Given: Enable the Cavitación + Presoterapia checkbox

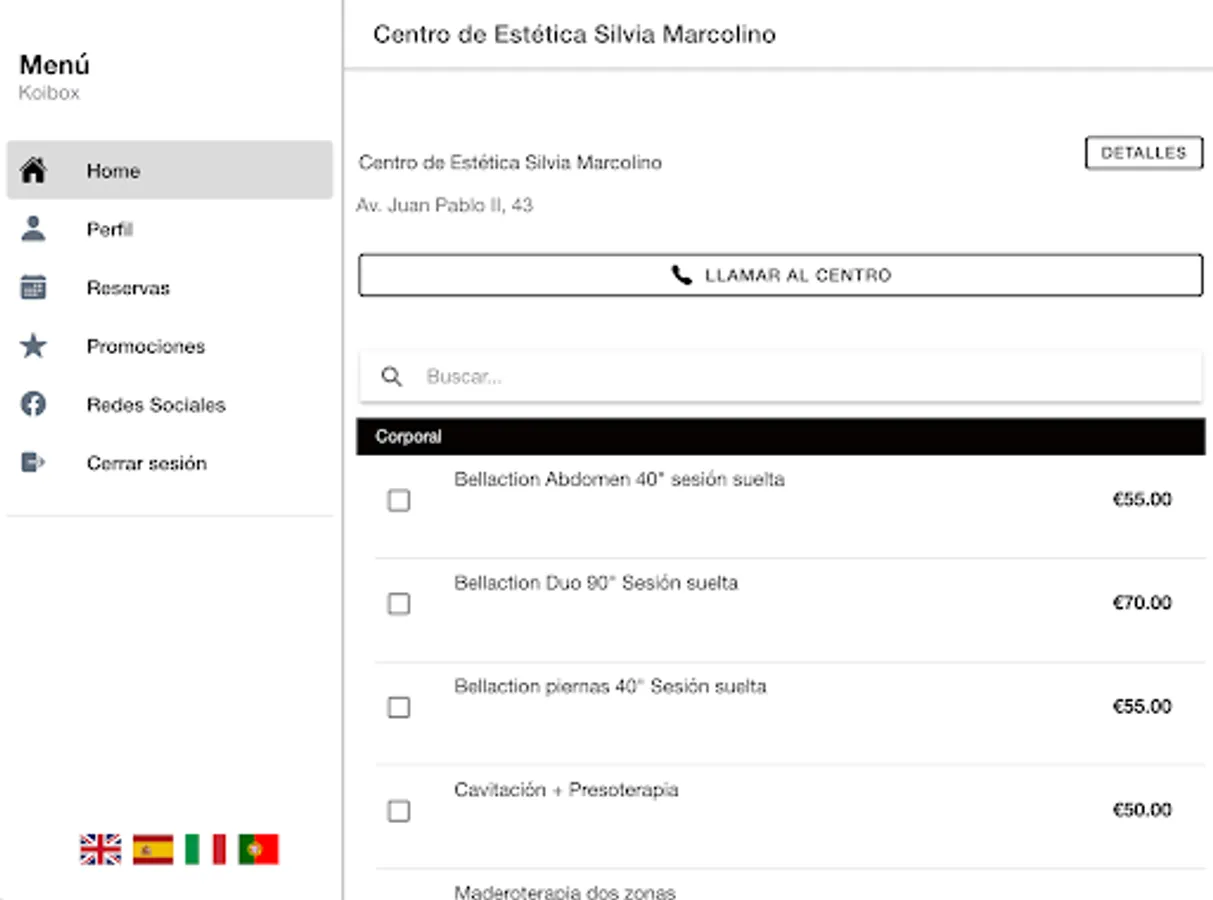Looking at the screenshot, I should pos(399,811).
